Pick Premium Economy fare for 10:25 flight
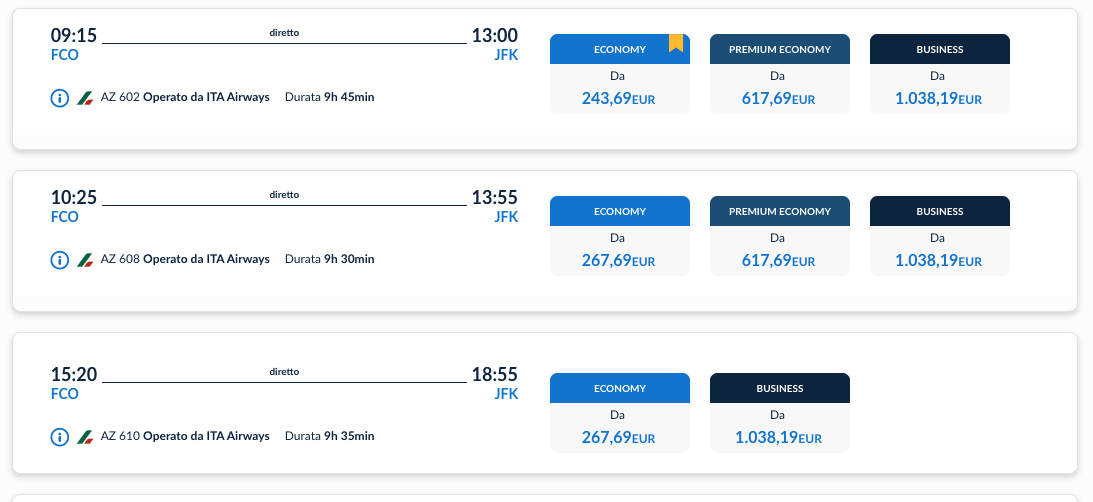The width and height of the screenshot is (1093, 502). [780, 236]
